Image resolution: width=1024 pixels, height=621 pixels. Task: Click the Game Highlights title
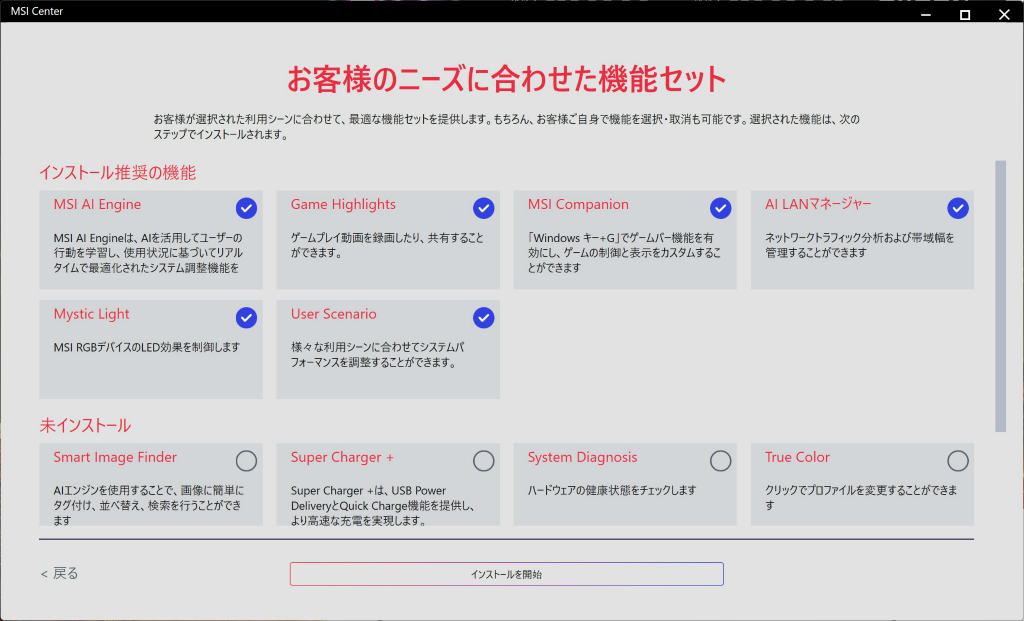click(x=343, y=204)
